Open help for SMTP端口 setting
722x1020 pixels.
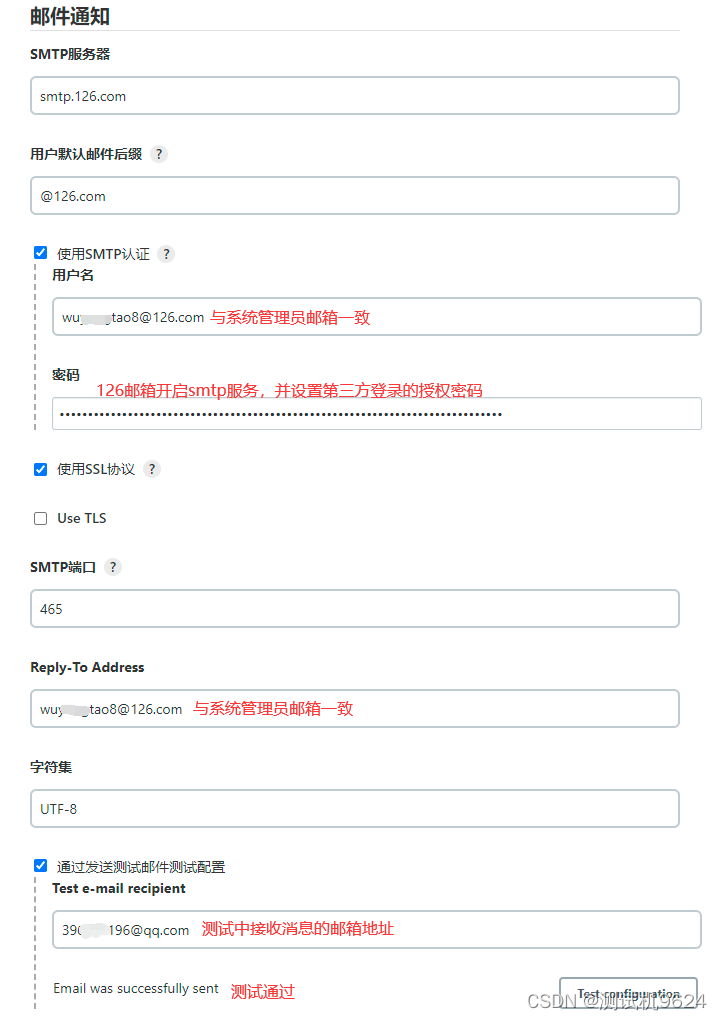pyautogui.click(x=112, y=567)
